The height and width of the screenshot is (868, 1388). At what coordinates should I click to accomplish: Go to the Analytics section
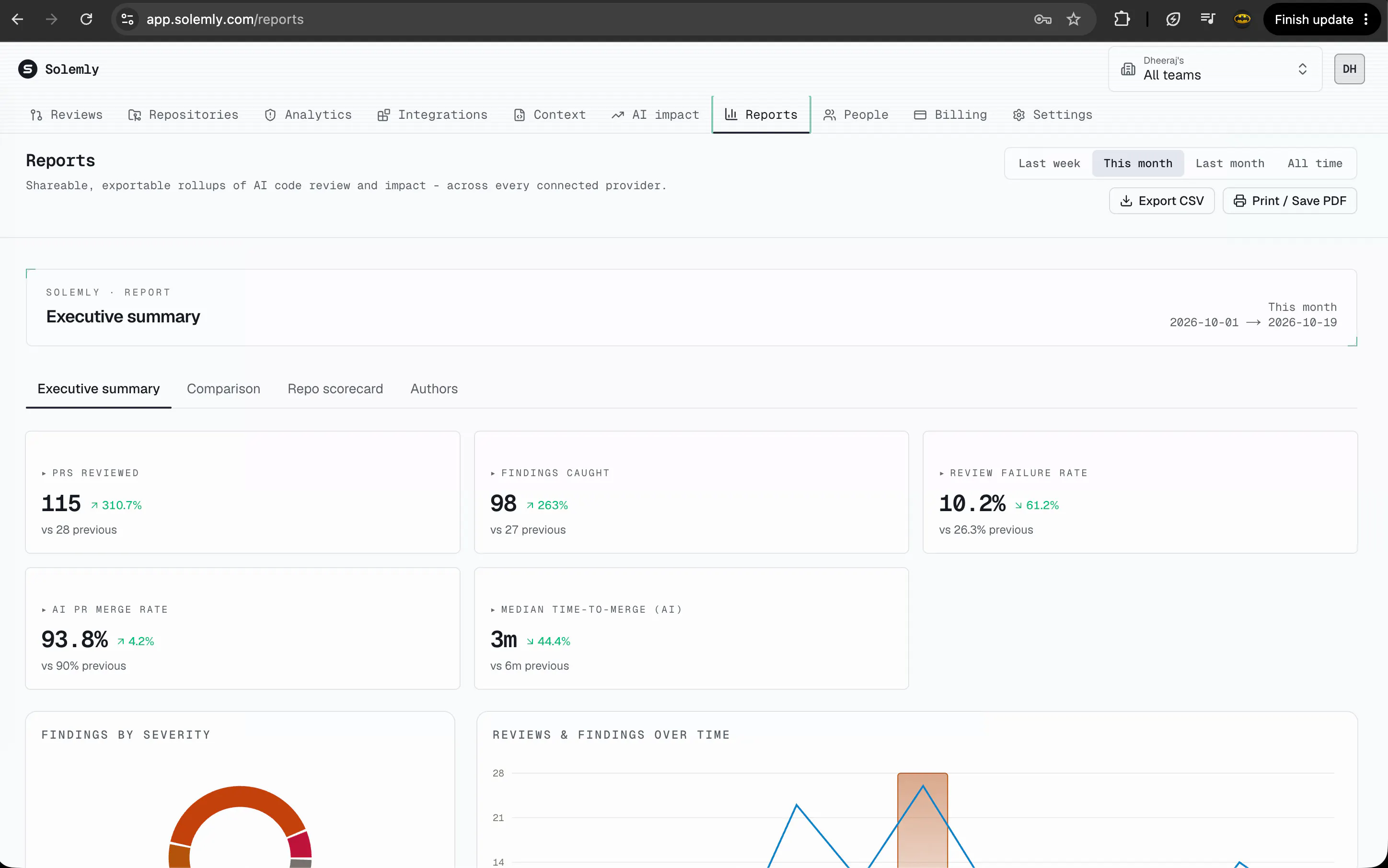pyautogui.click(x=308, y=115)
